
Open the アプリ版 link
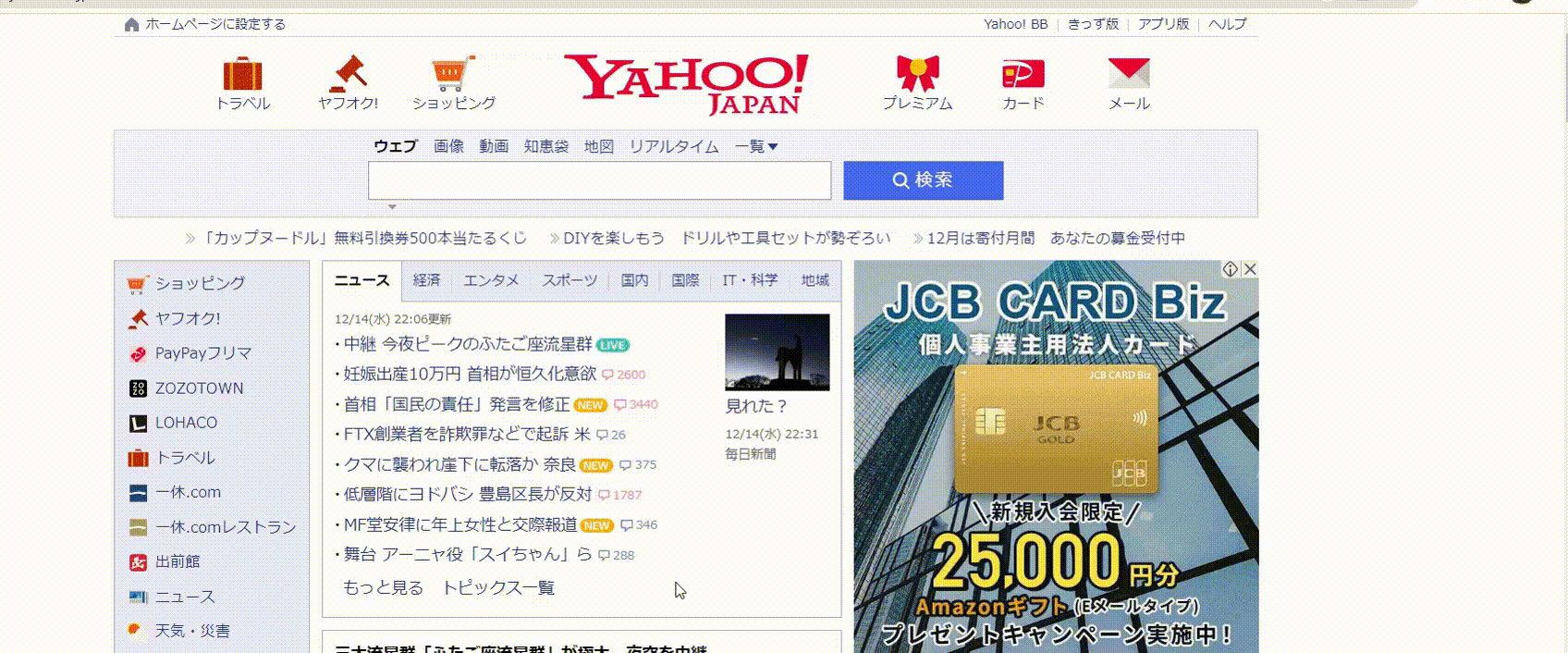point(1163,24)
